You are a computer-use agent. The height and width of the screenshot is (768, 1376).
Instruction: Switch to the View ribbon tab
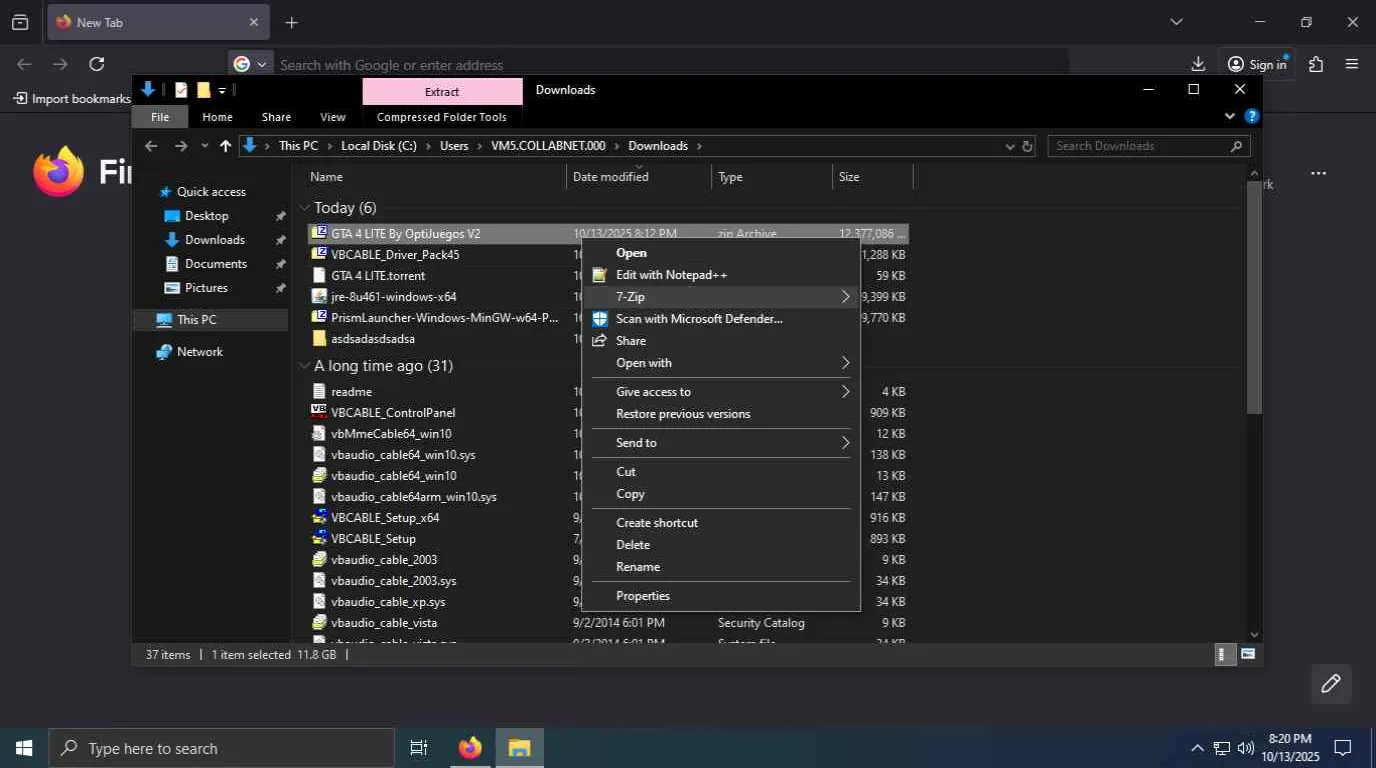(333, 117)
